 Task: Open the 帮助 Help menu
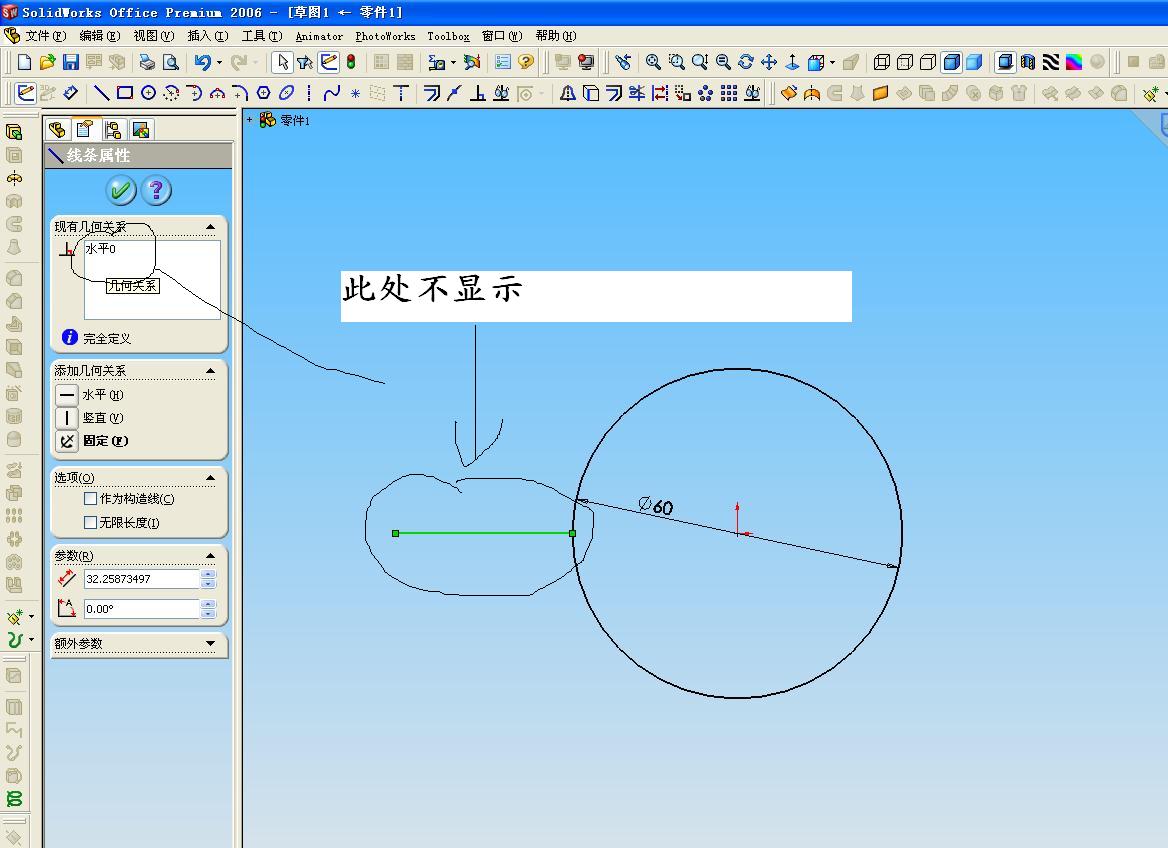point(556,36)
